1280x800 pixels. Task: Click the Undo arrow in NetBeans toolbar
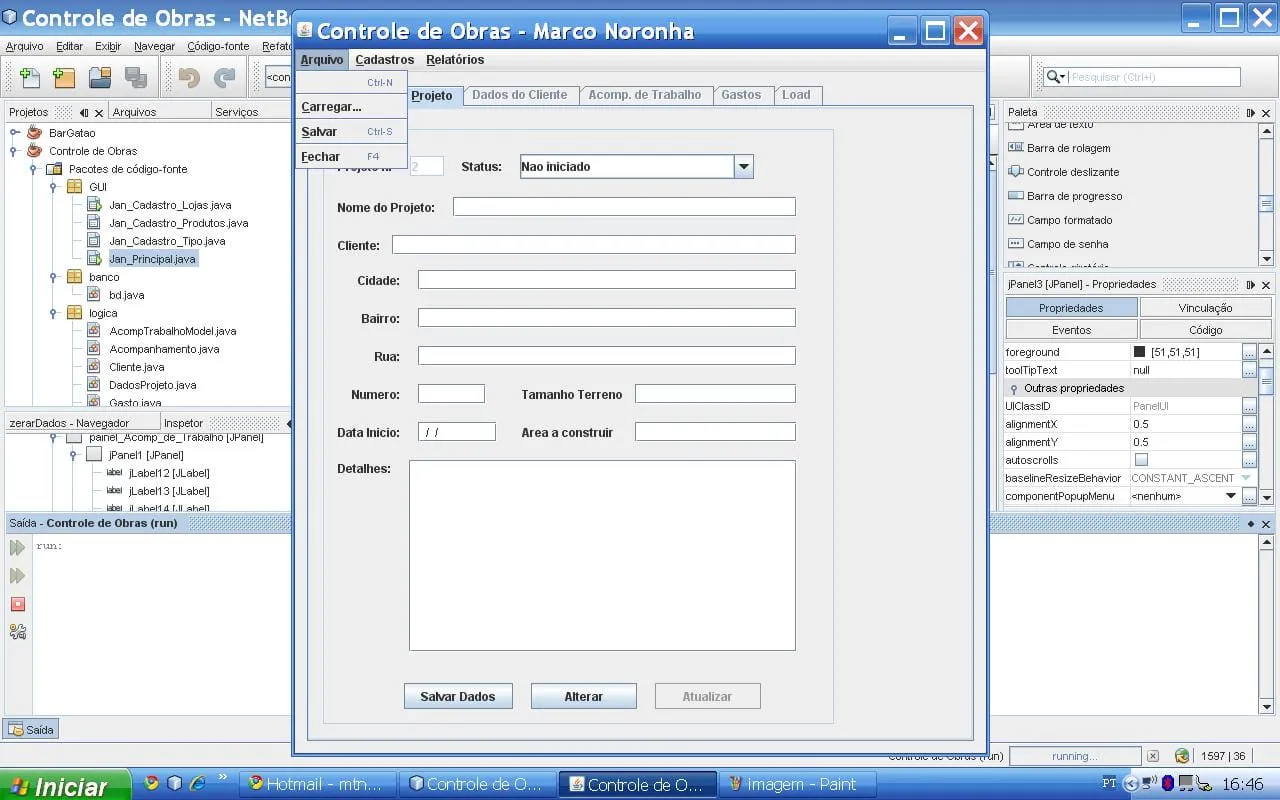tap(189, 77)
